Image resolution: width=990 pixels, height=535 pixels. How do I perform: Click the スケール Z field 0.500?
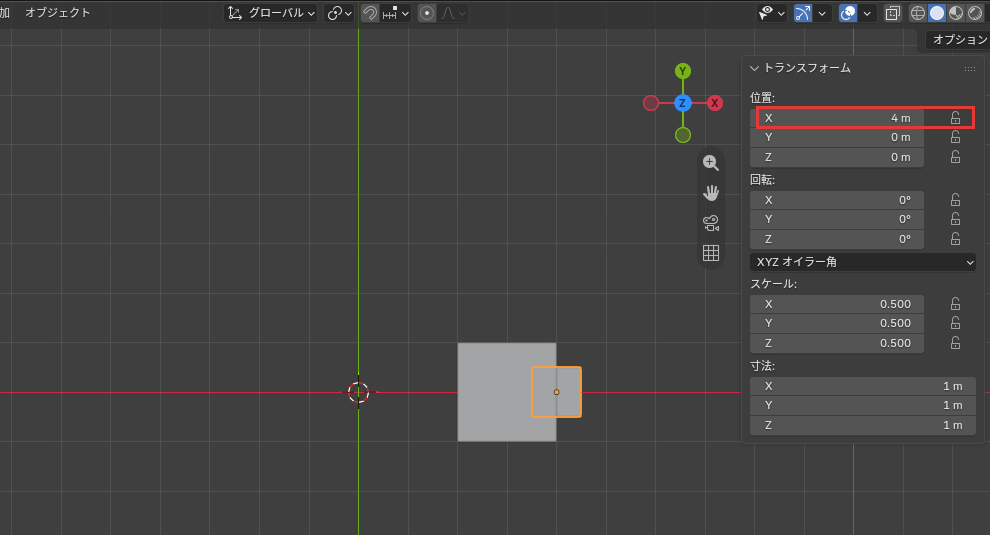[x=837, y=344]
